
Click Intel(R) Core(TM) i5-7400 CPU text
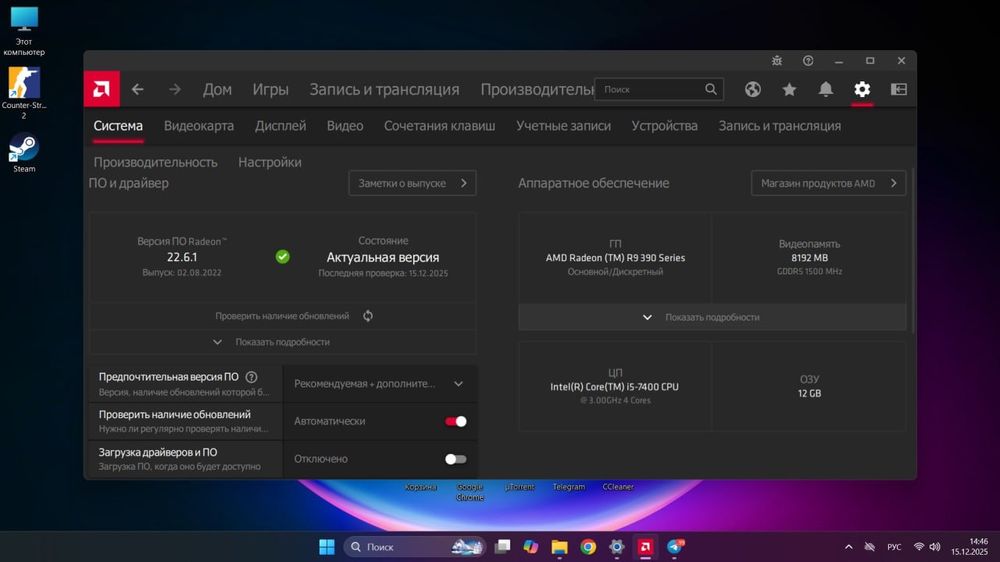(614, 387)
